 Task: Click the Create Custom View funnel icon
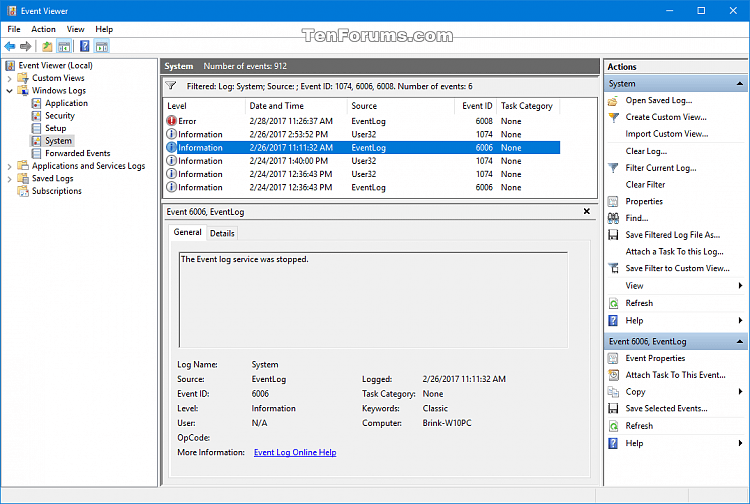(613, 117)
